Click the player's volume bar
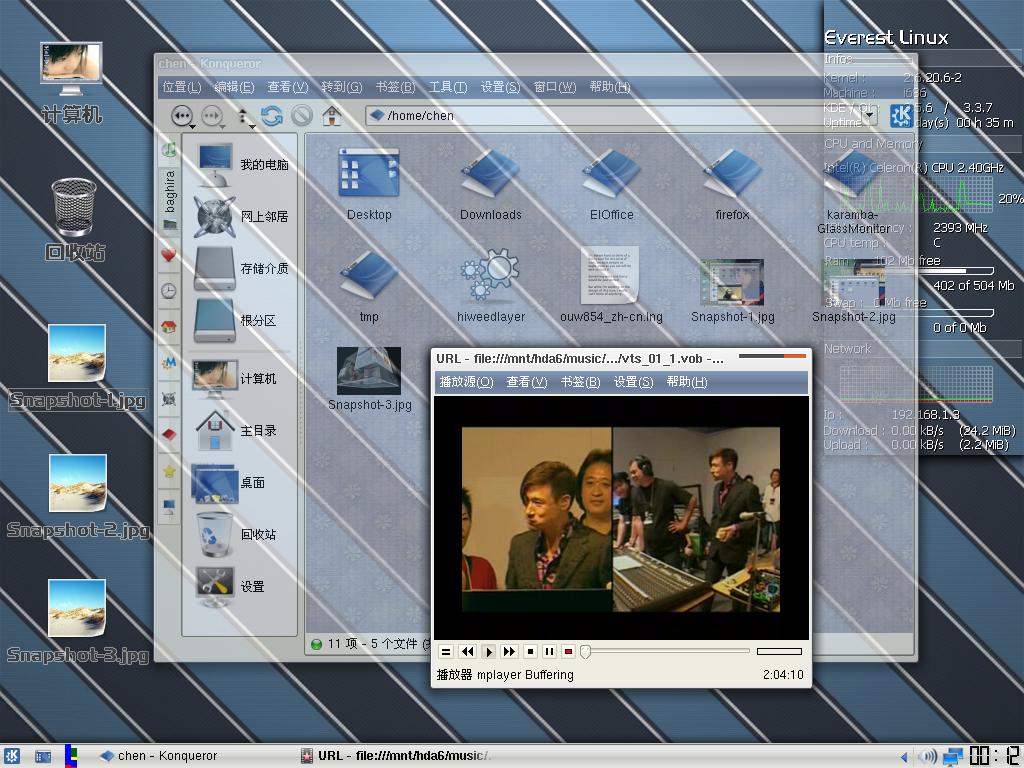 pyautogui.click(x=779, y=651)
